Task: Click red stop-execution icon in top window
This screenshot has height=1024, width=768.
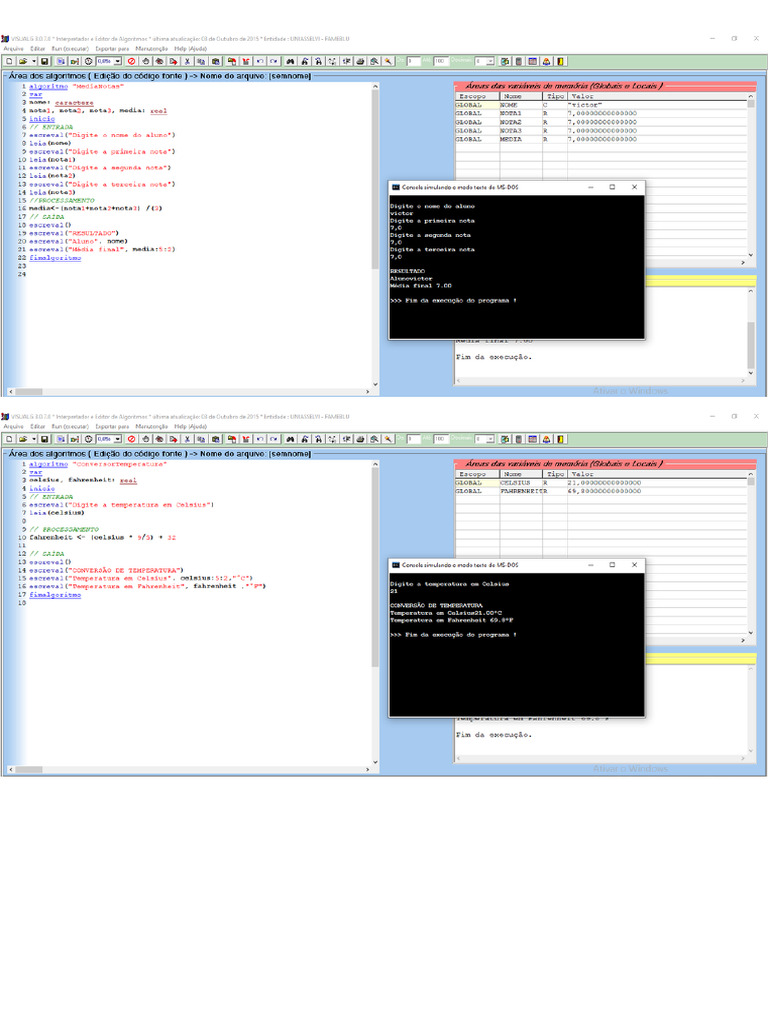Action: tap(131, 61)
